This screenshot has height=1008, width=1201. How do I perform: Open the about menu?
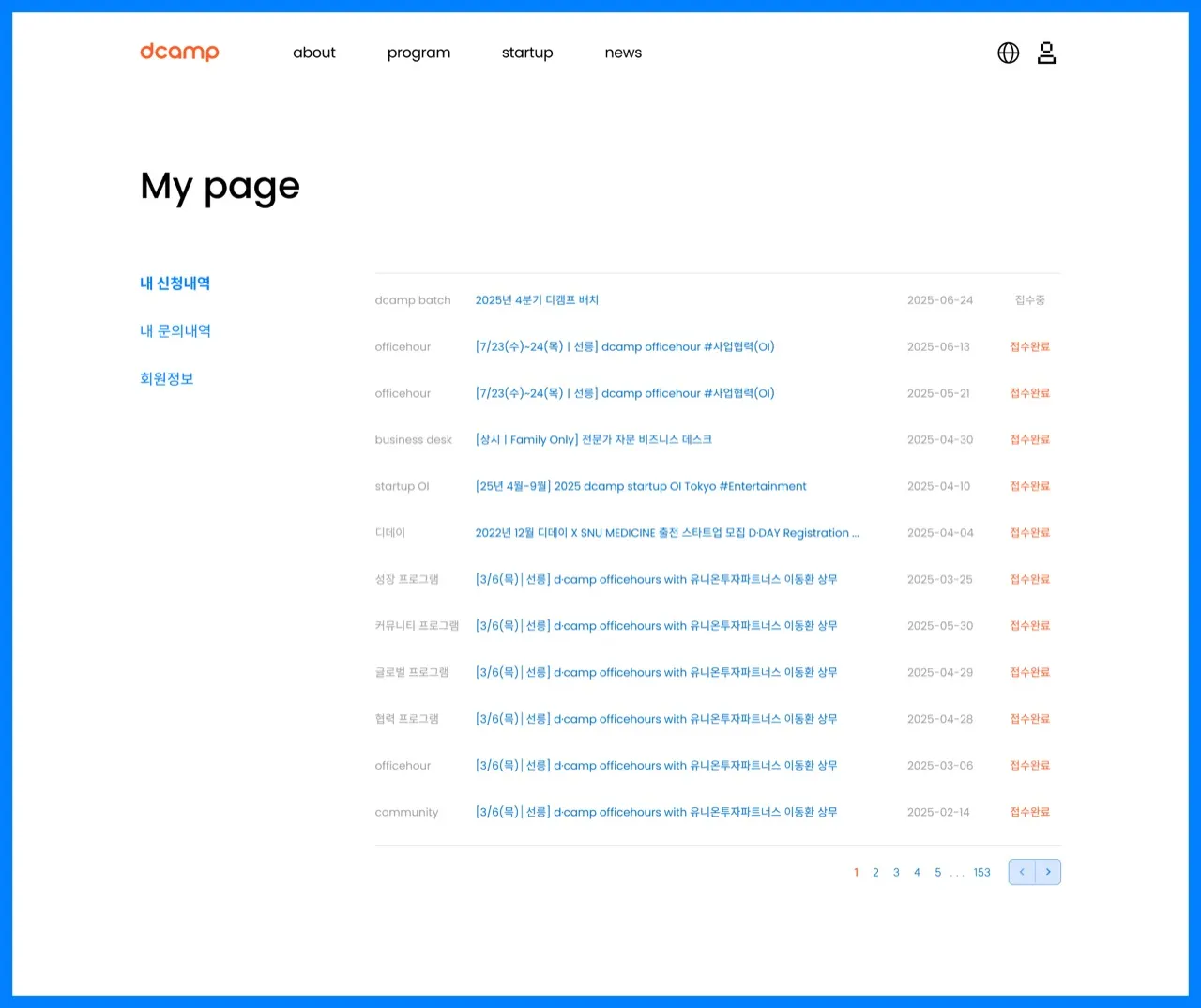tap(313, 53)
